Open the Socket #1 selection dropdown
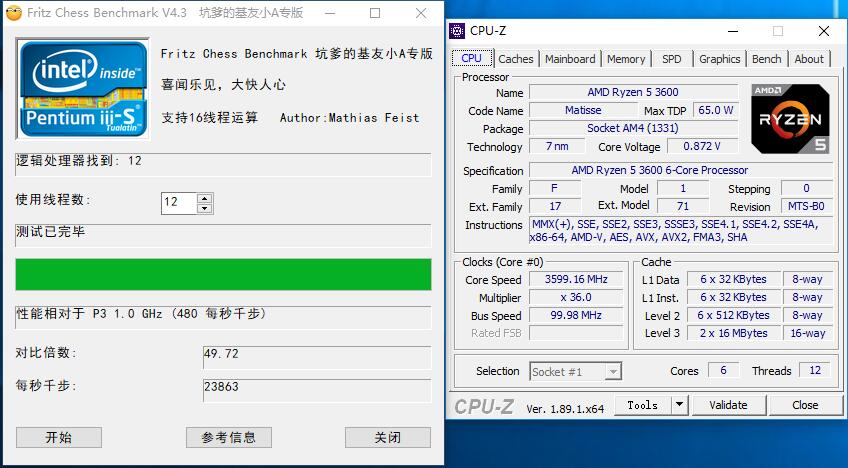 click(575, 372)
